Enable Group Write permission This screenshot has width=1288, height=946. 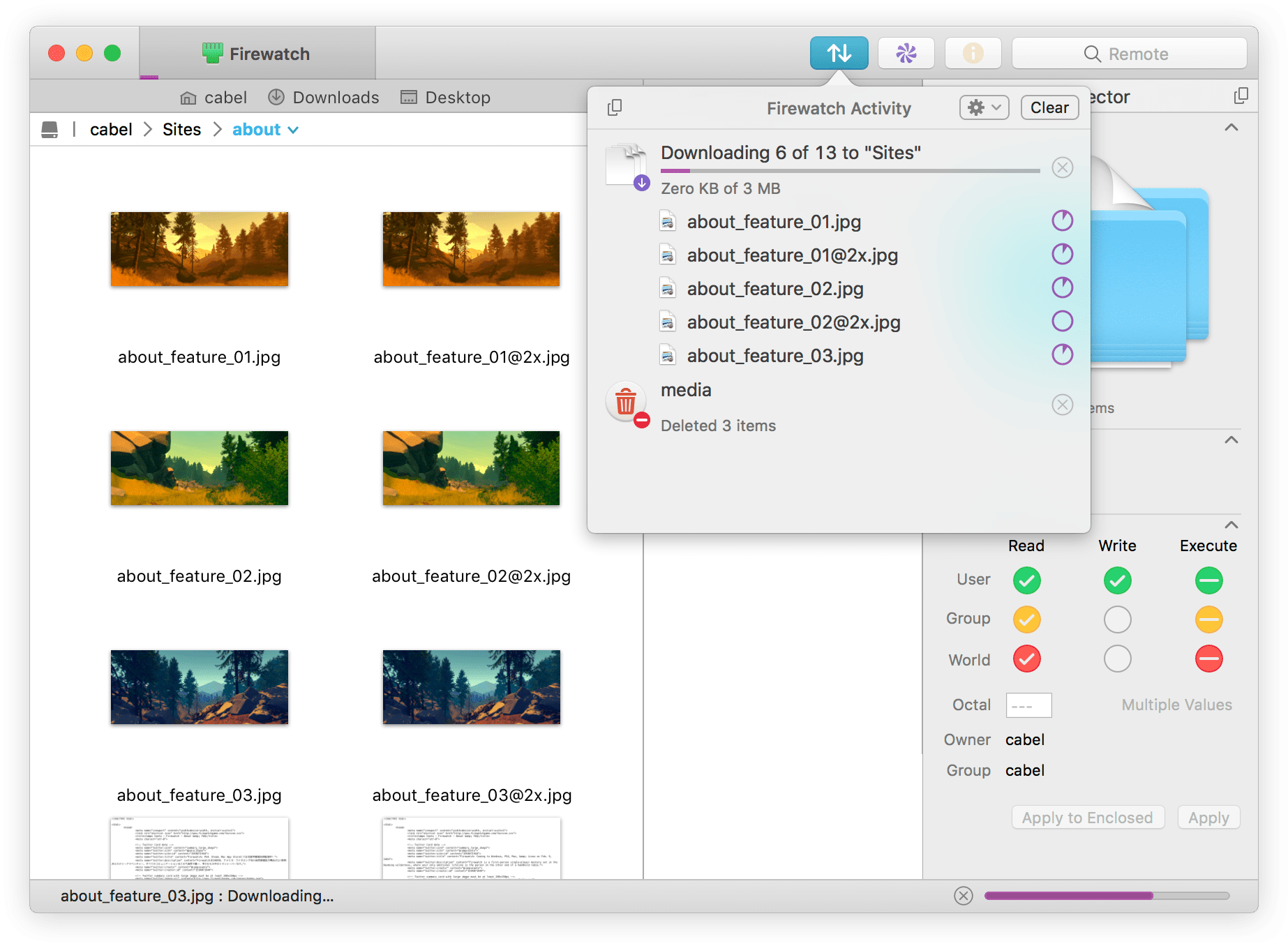tap(1117, 620)
